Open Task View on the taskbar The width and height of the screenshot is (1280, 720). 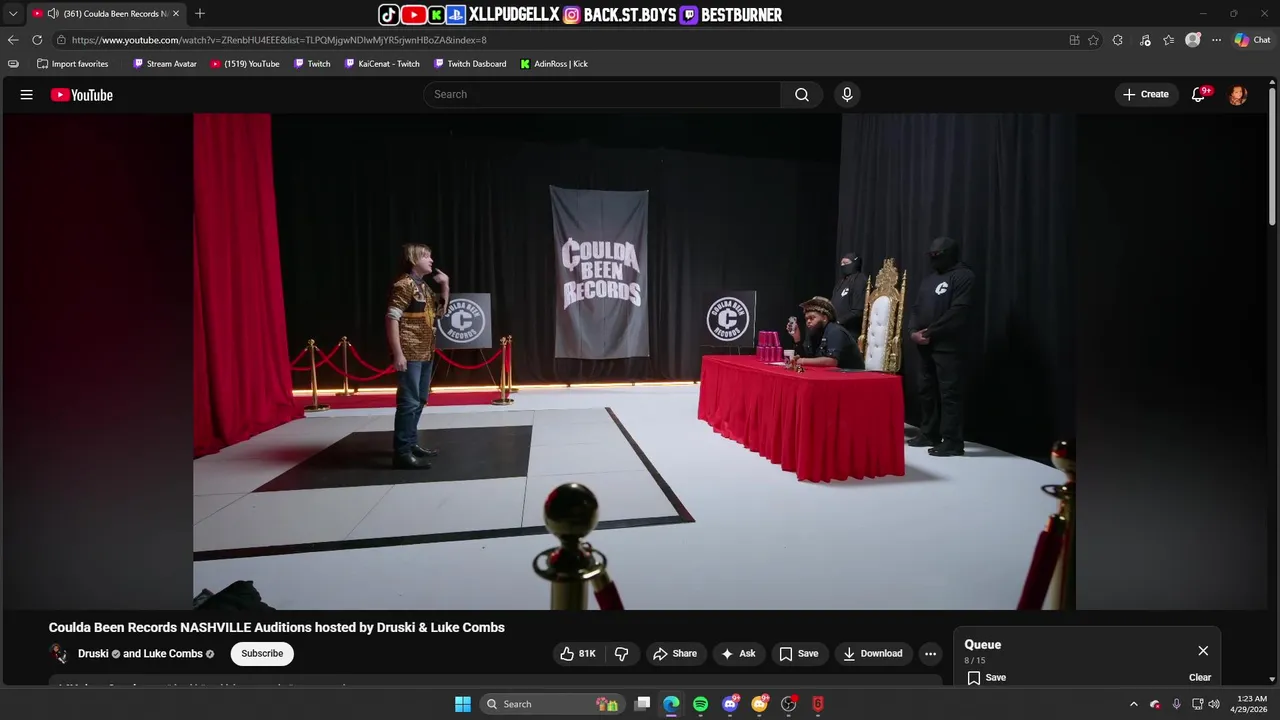pos(643,704)
